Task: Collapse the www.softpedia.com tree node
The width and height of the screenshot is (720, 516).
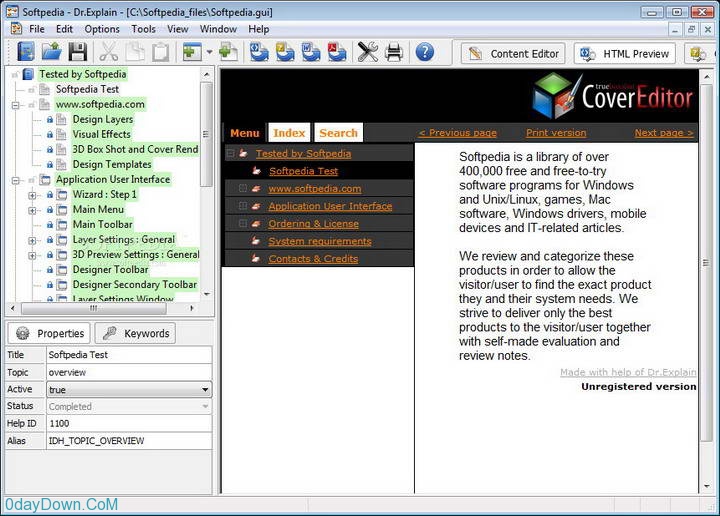Action: click(x=16, y=105)
